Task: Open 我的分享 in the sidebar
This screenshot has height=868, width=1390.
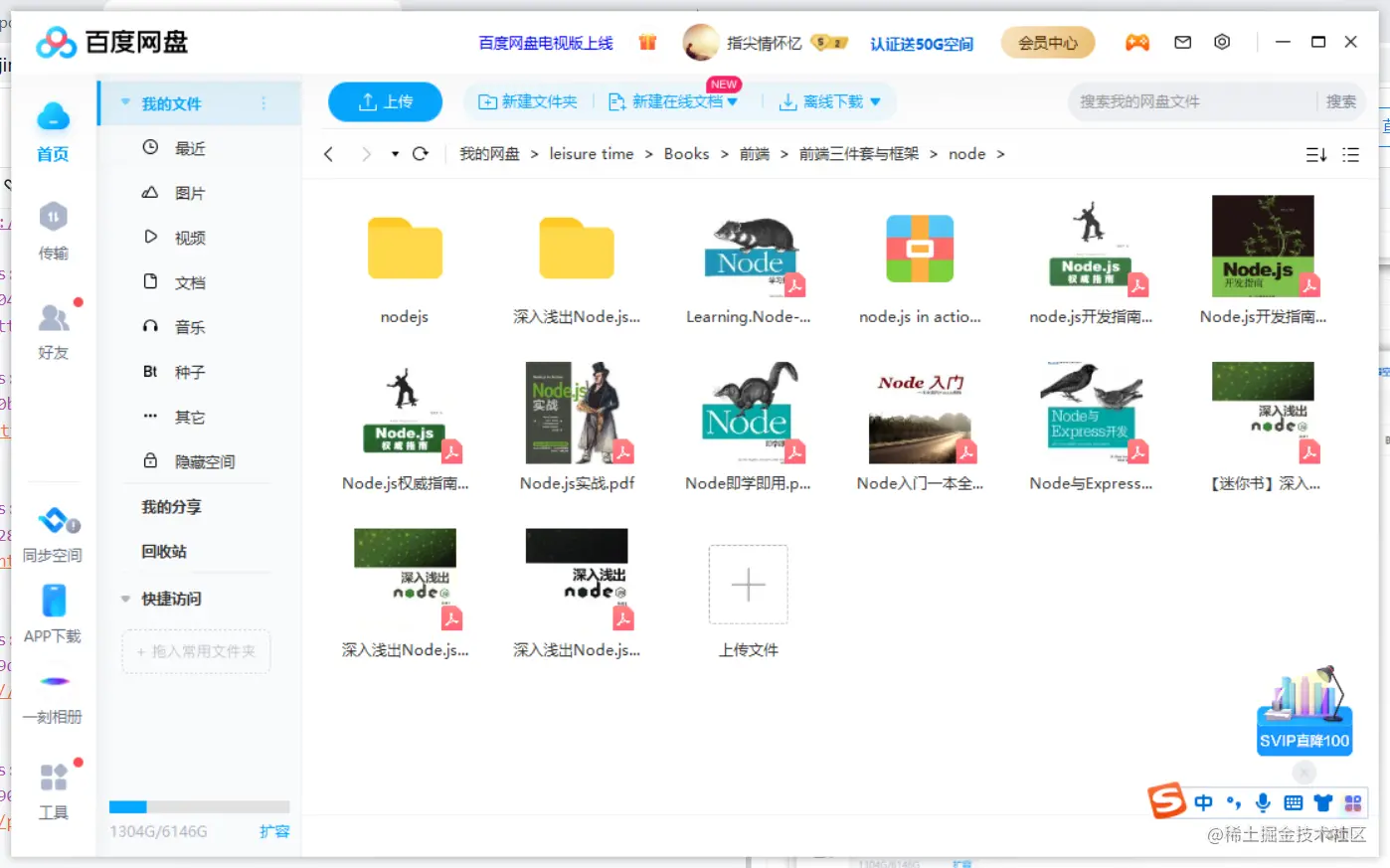Action: click(x=171, y=507)
